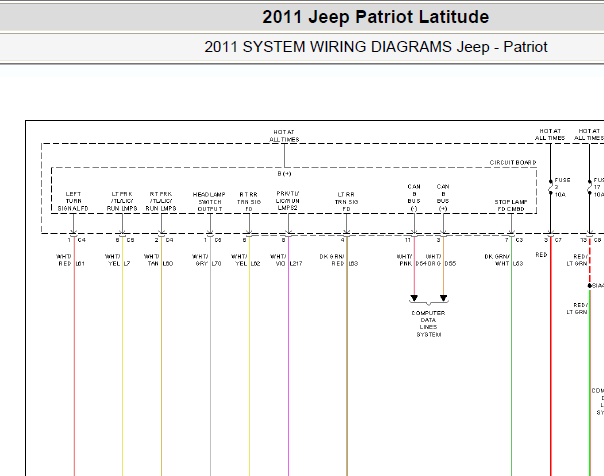Click the "COMPUTER DATA LINES SYSTEM" reference

coord(428,324)
